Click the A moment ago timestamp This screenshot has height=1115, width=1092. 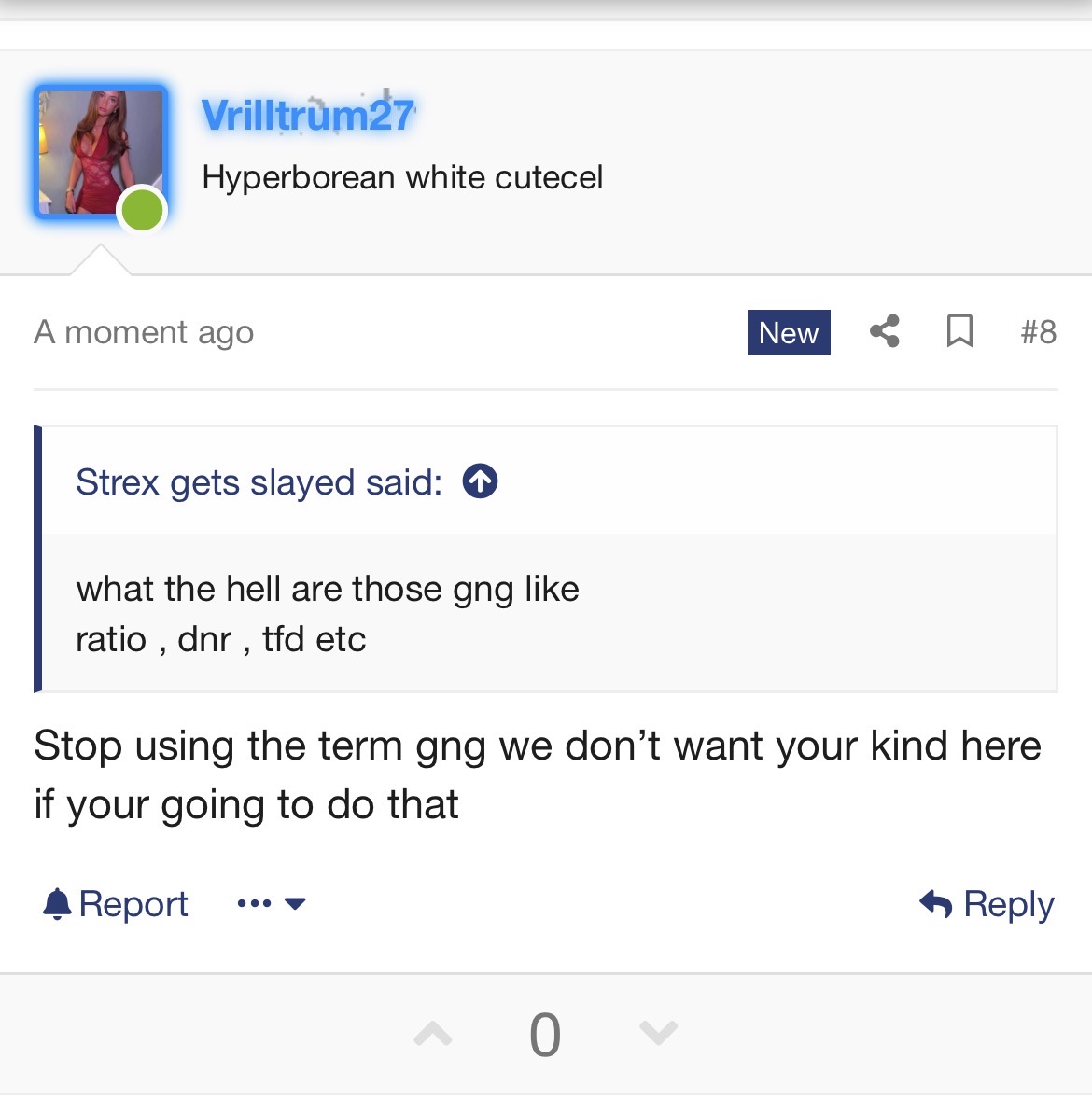point(144,333)
